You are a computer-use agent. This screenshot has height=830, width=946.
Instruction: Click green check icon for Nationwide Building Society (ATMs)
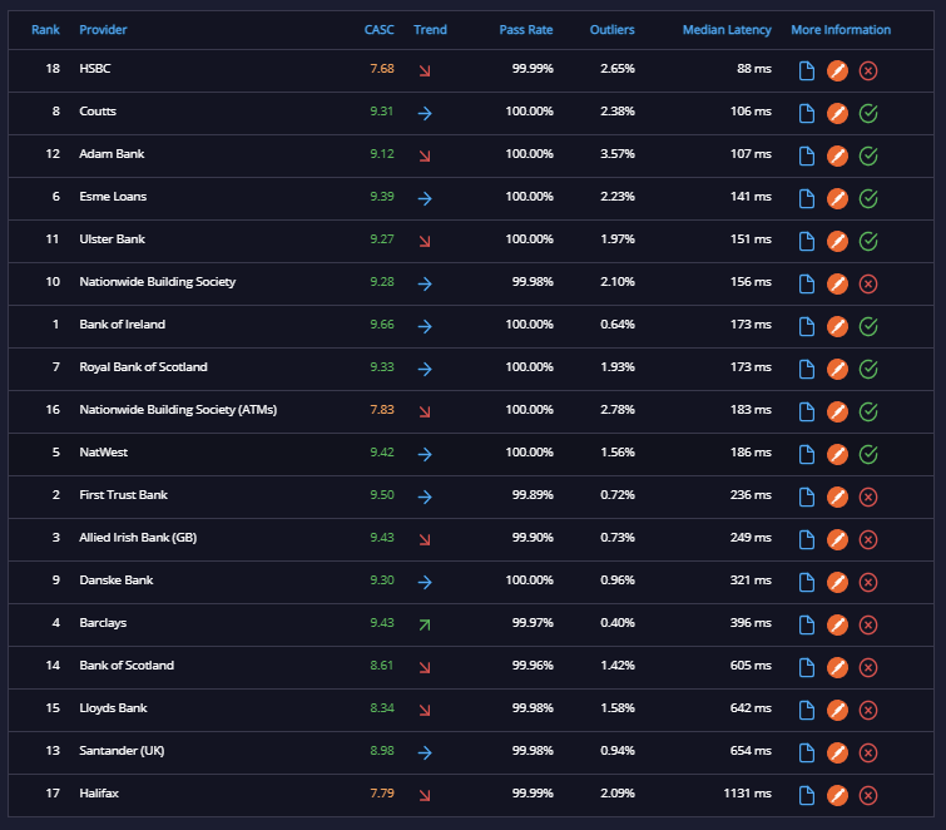868,412
